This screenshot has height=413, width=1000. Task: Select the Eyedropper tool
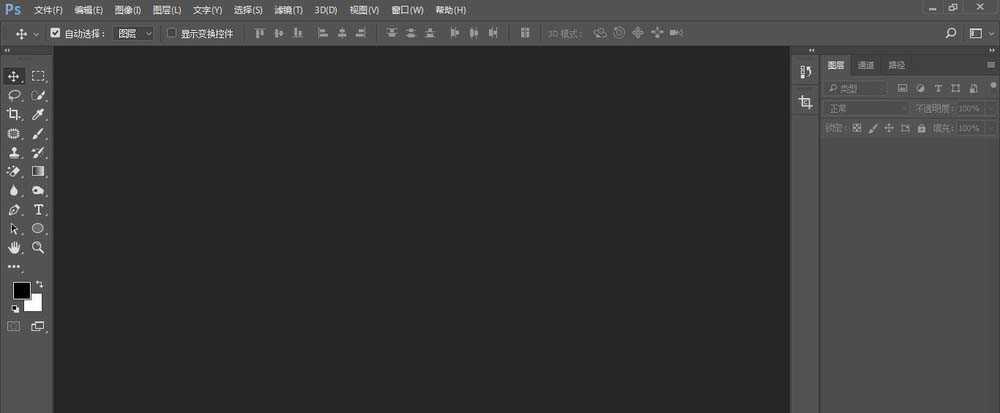[x=38, y=115]
